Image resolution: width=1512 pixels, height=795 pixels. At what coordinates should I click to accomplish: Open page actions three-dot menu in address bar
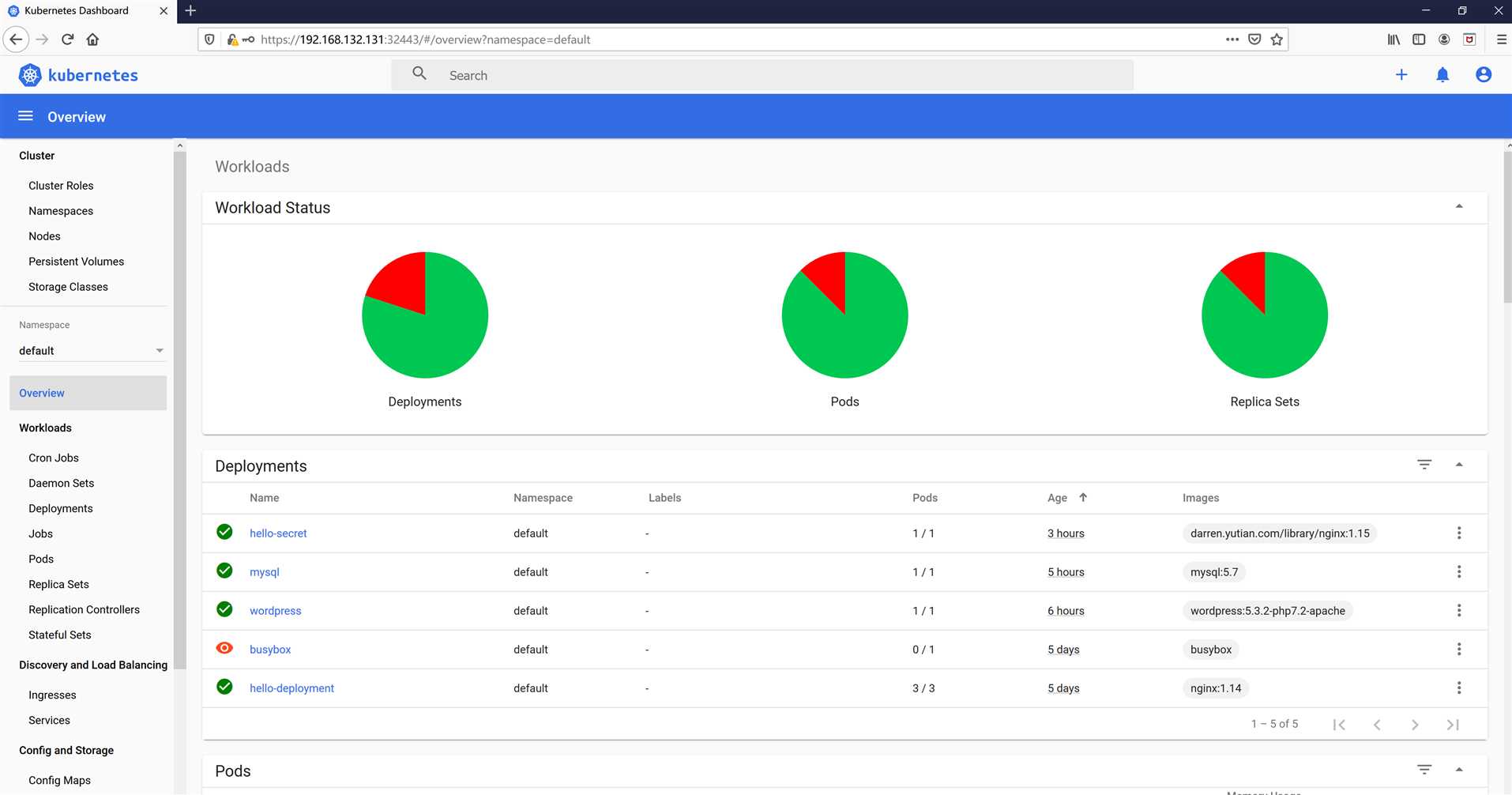coord(1232,40)
